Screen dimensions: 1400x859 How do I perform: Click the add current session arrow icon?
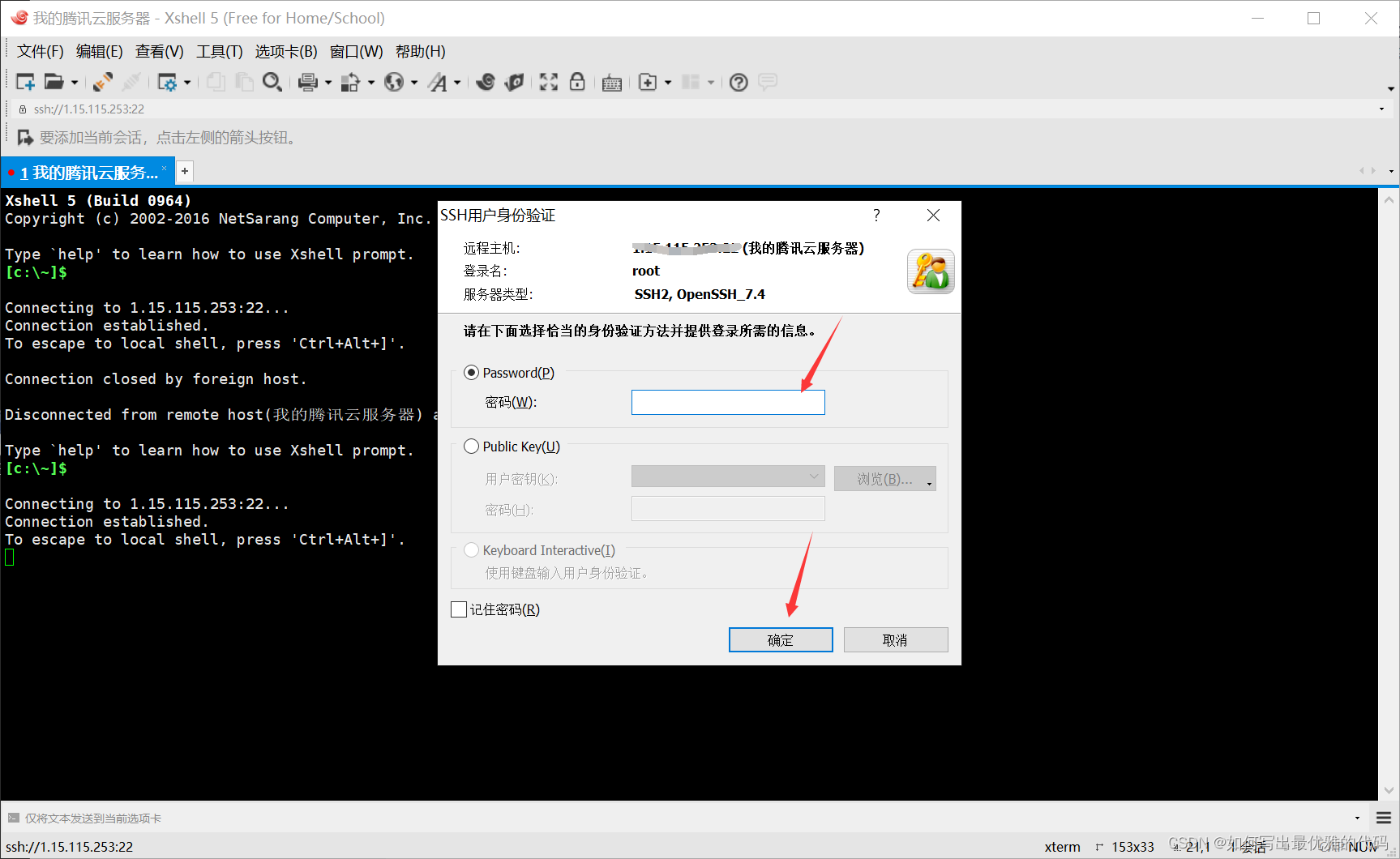pyautogui.click(x=25, y=138)
